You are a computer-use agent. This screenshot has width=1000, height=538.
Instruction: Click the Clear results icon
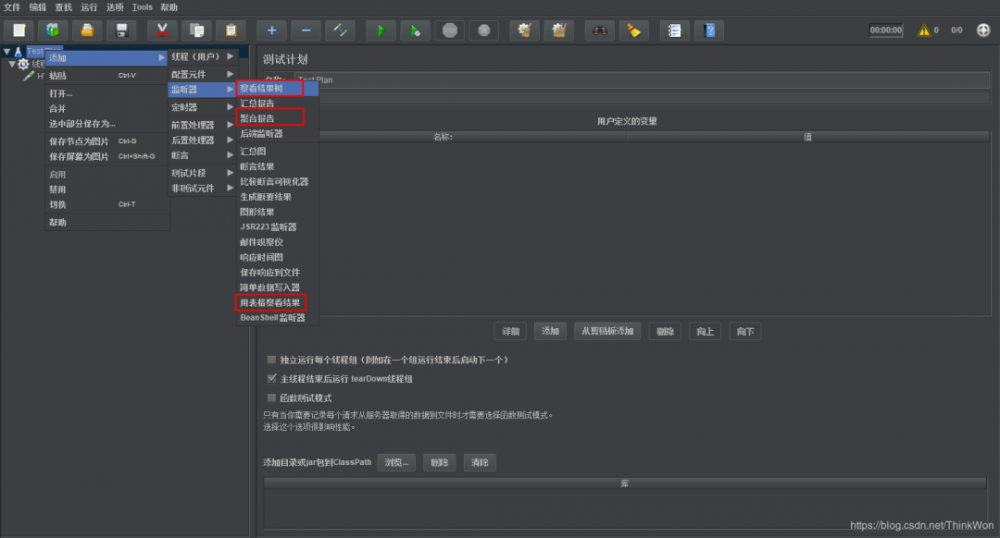point(524,30)
